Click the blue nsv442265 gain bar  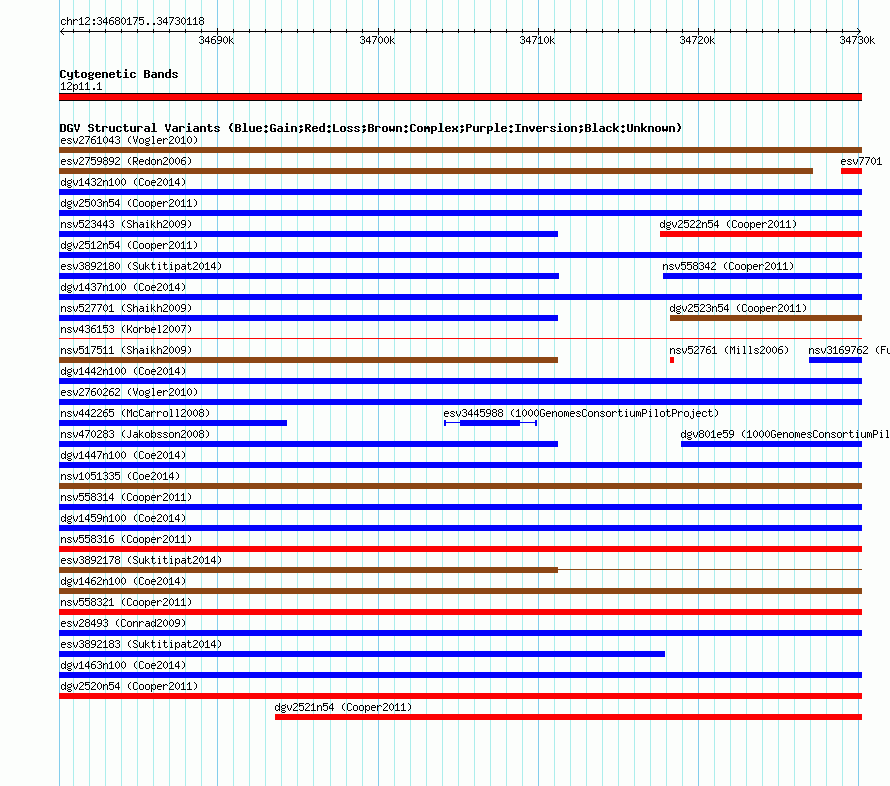click(x=173, y=423)
